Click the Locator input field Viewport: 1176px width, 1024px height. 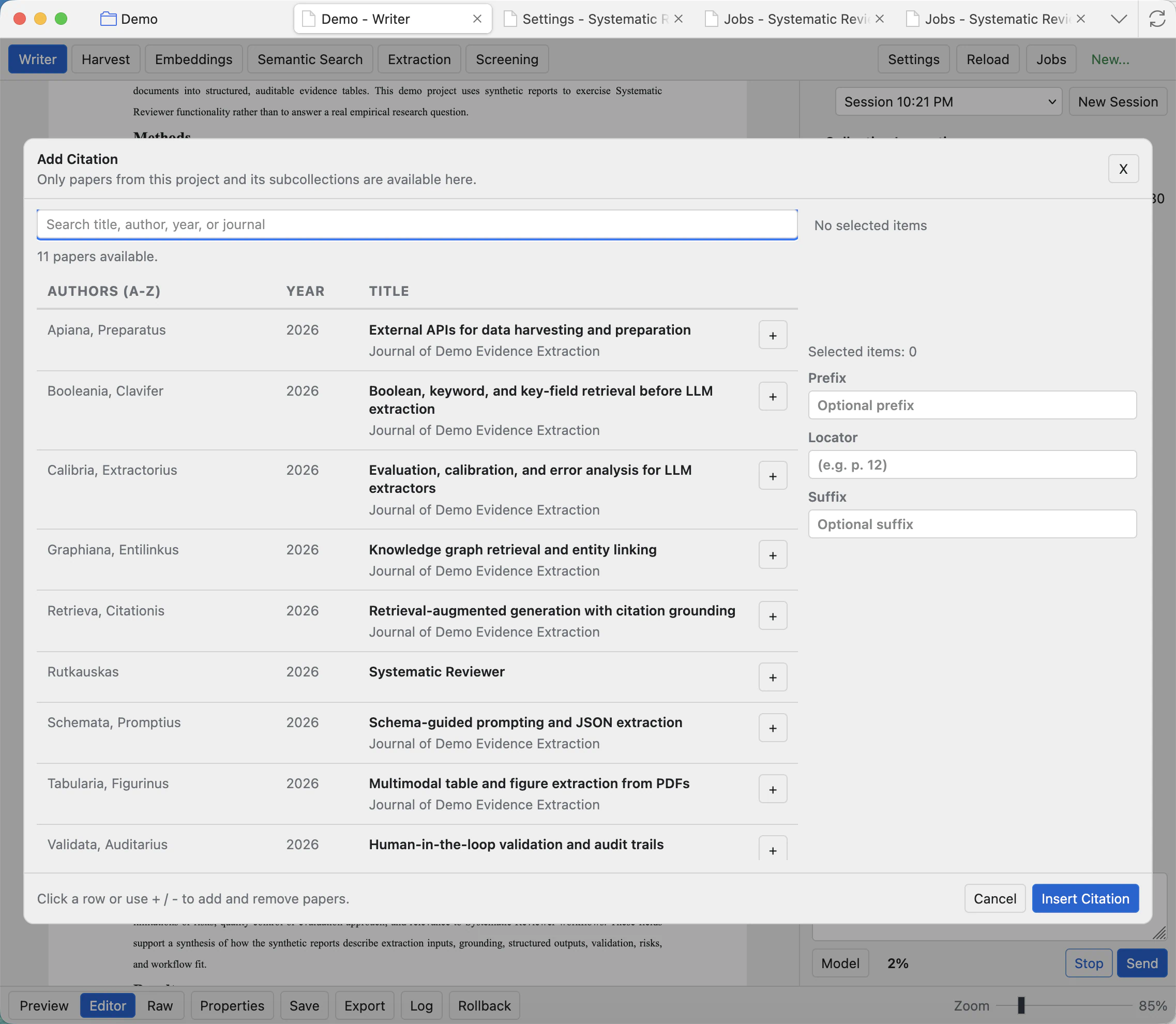click(972, 464)
